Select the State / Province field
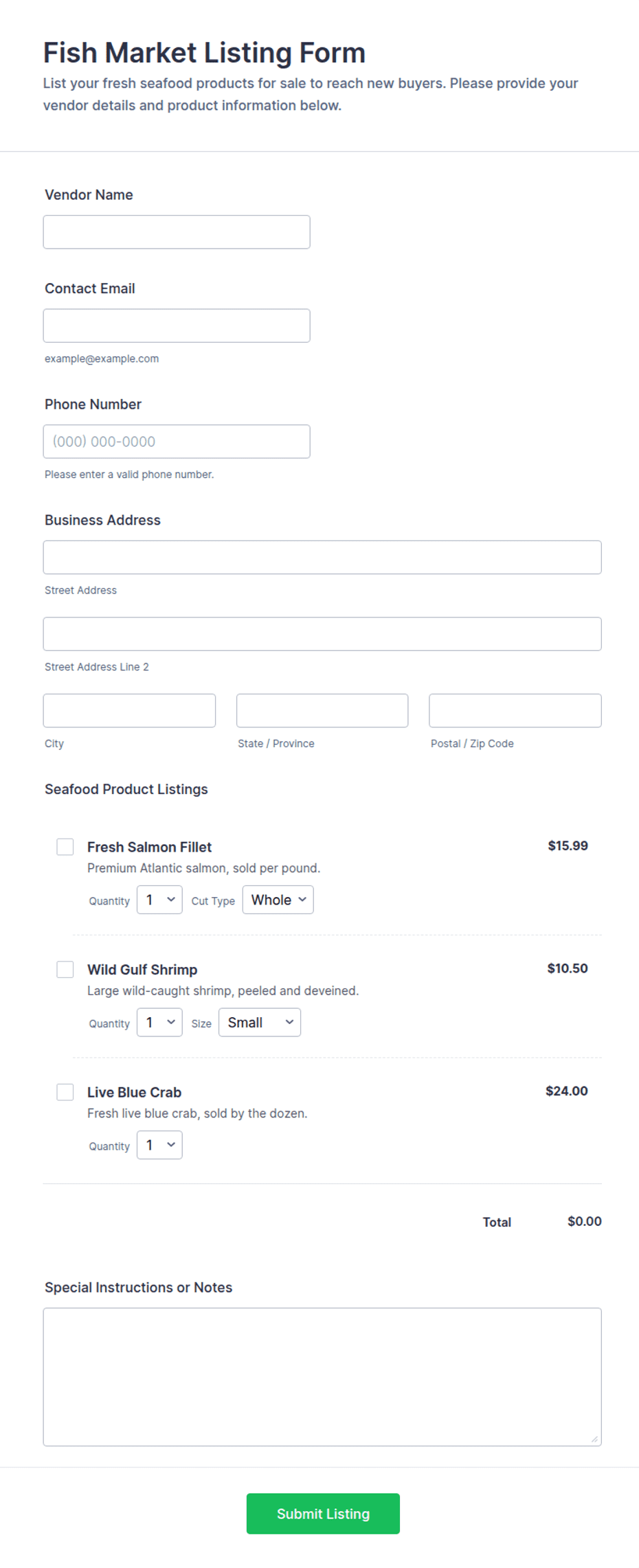The width and height of the screenshot is (639, 1568). pos(322,711)
